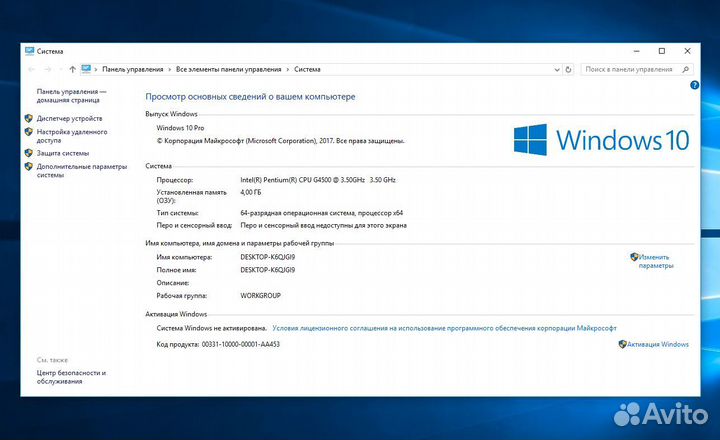This screenshot has width=720, height=440.
Task: Click shield icon beside Настройка удаленного доступа
Action: point(29,132)
